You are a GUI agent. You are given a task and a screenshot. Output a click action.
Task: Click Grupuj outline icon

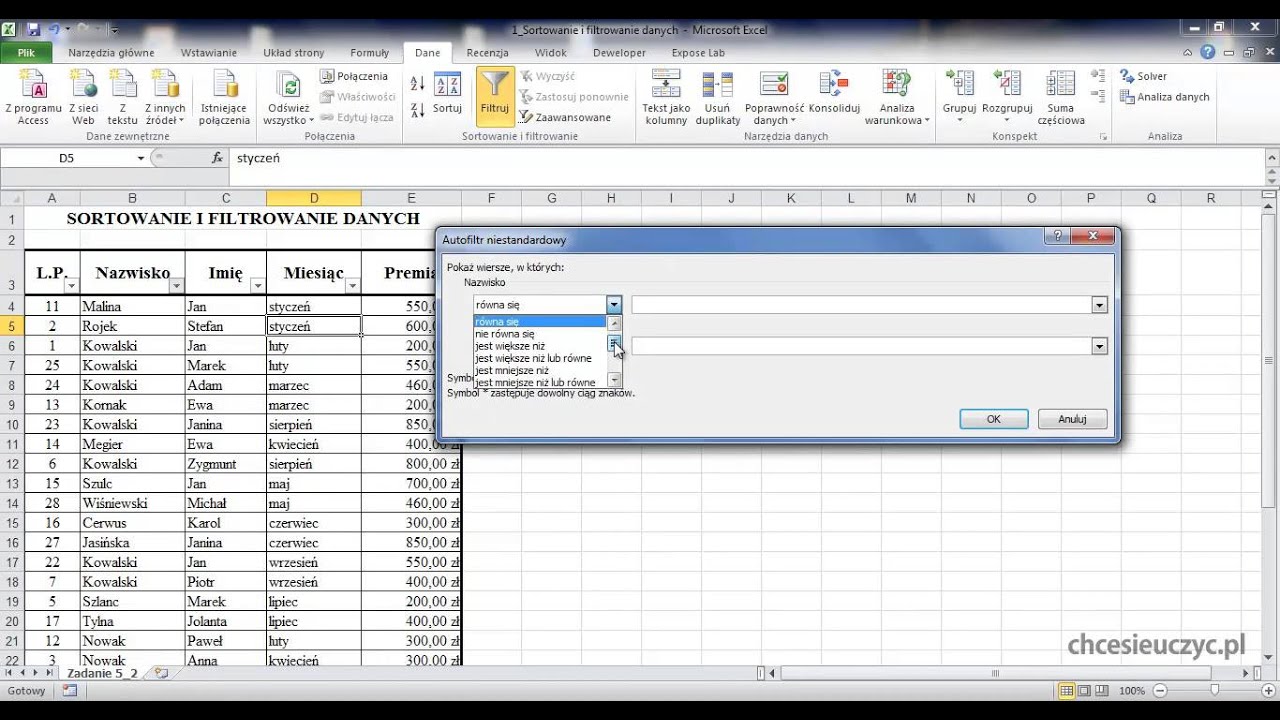pos(959,97)
